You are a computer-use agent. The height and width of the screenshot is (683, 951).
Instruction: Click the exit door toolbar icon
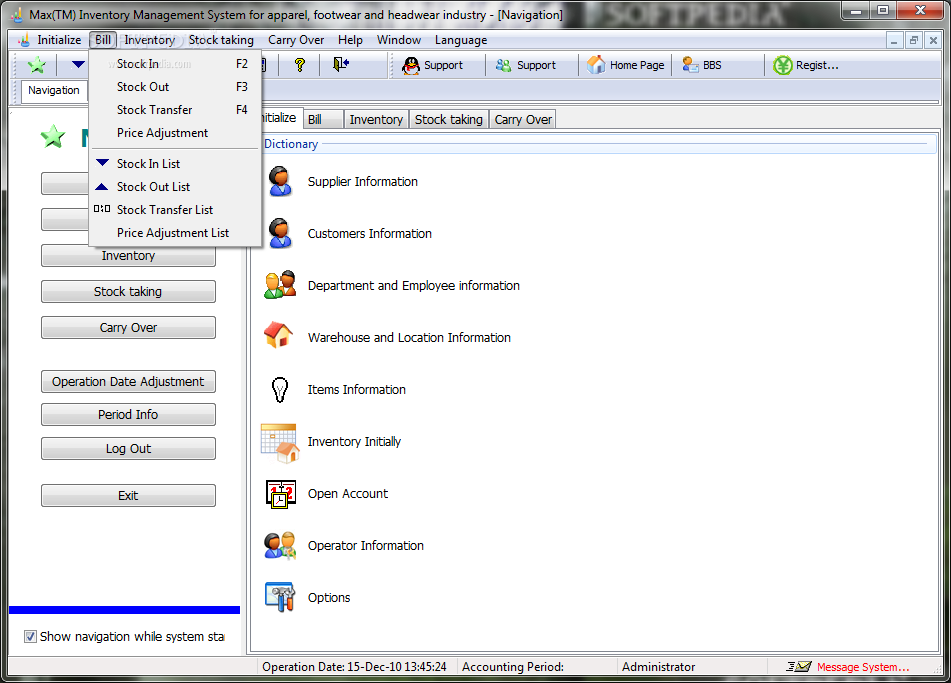tap(341, 64)
